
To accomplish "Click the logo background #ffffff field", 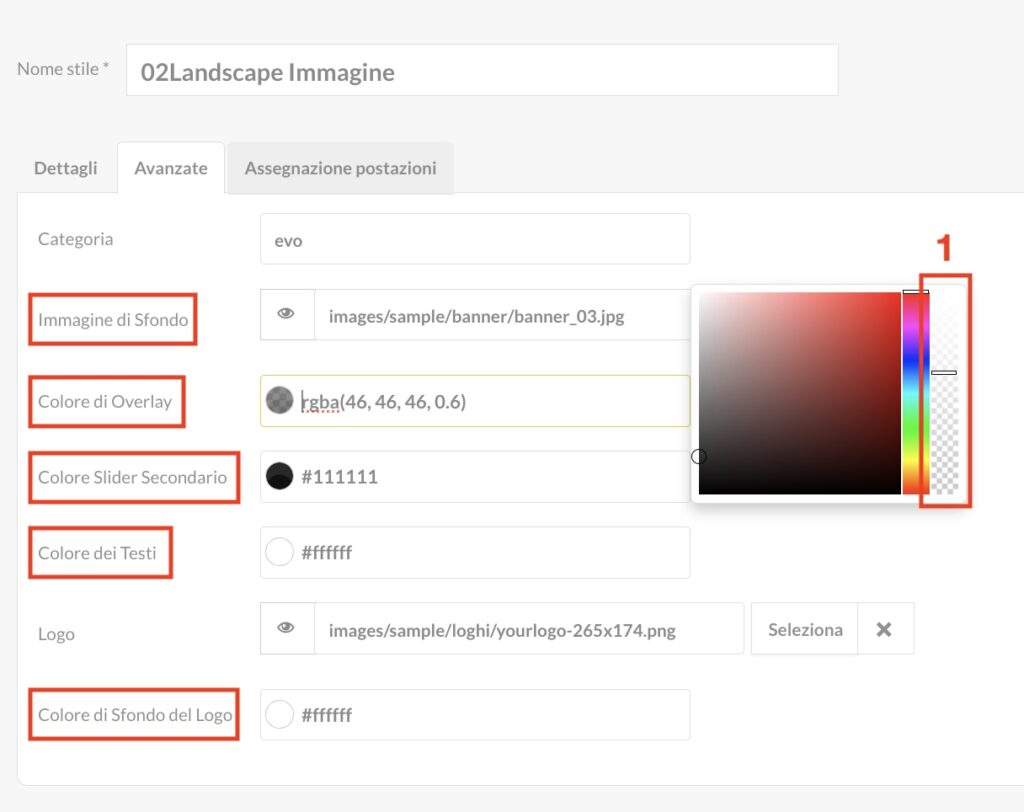I will (x=475, y=715).
